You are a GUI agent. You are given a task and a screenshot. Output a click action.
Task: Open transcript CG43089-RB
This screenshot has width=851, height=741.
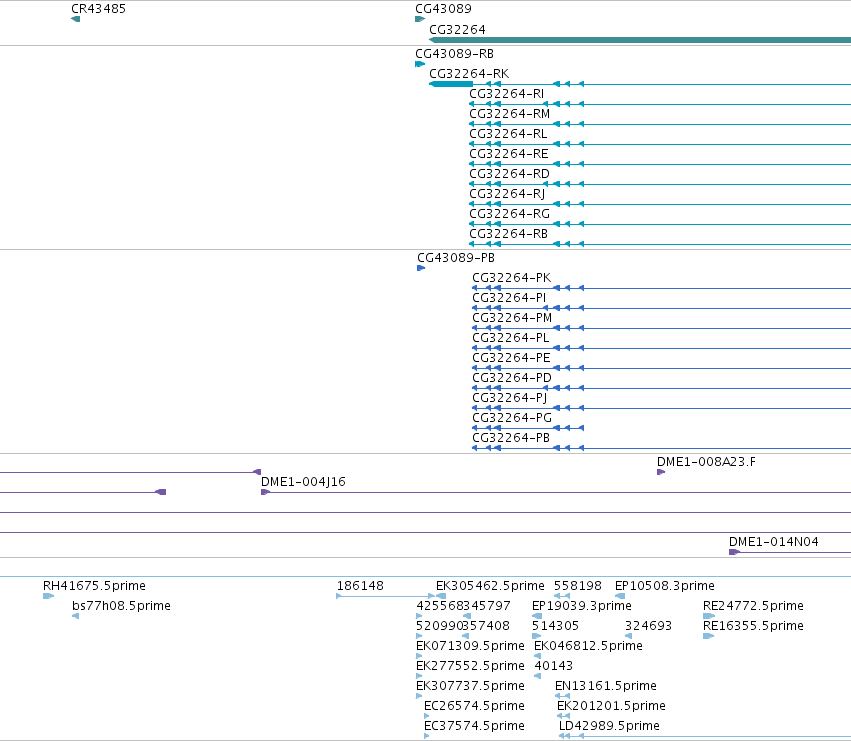(x=454, y=54)
